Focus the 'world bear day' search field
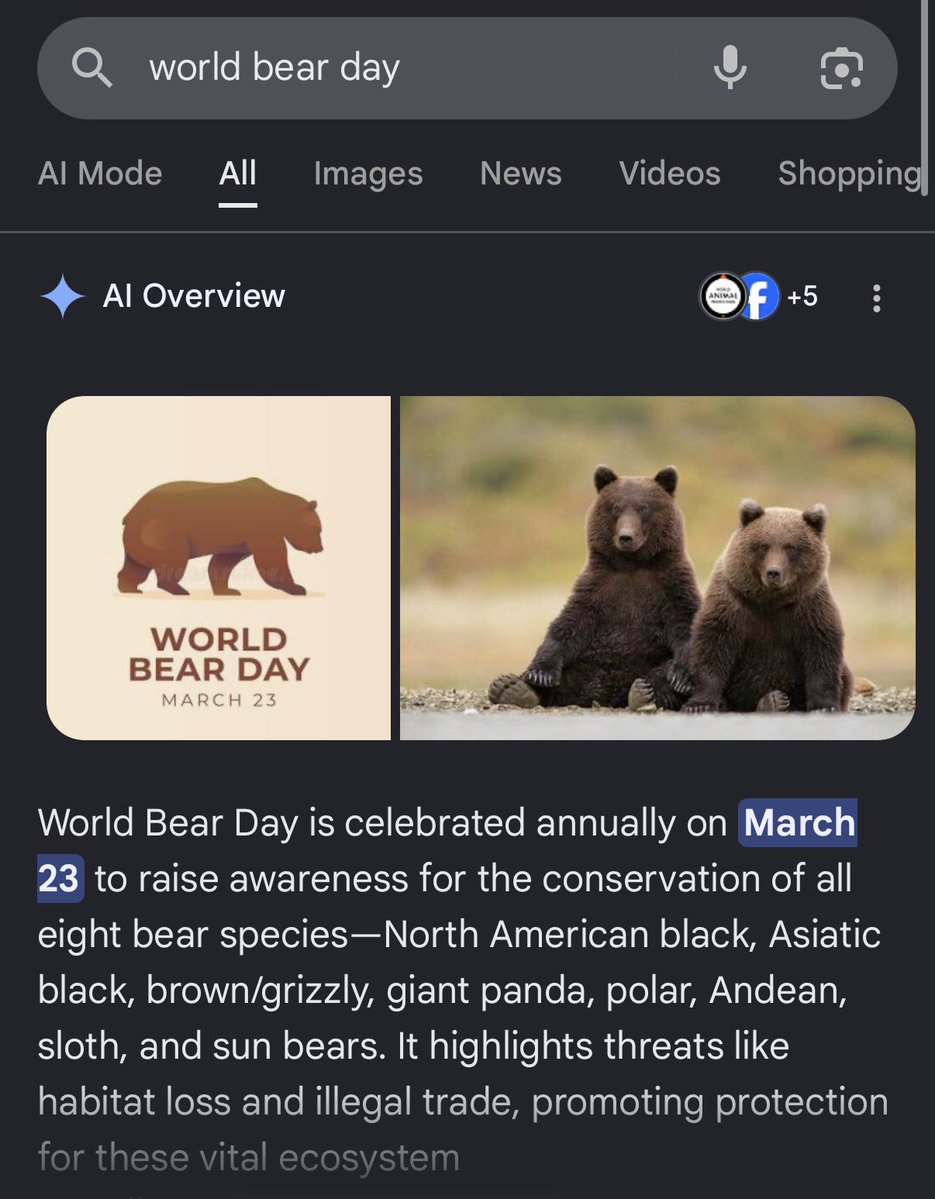The image size is (935, 1199). click(467, 68)
